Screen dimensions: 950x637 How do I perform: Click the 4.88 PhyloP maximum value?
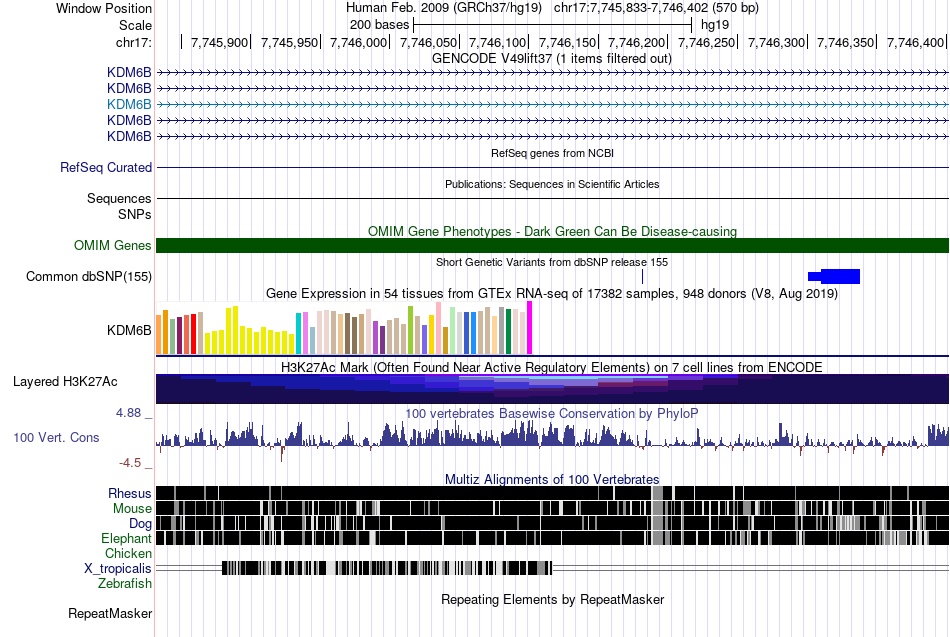[128, 413]
